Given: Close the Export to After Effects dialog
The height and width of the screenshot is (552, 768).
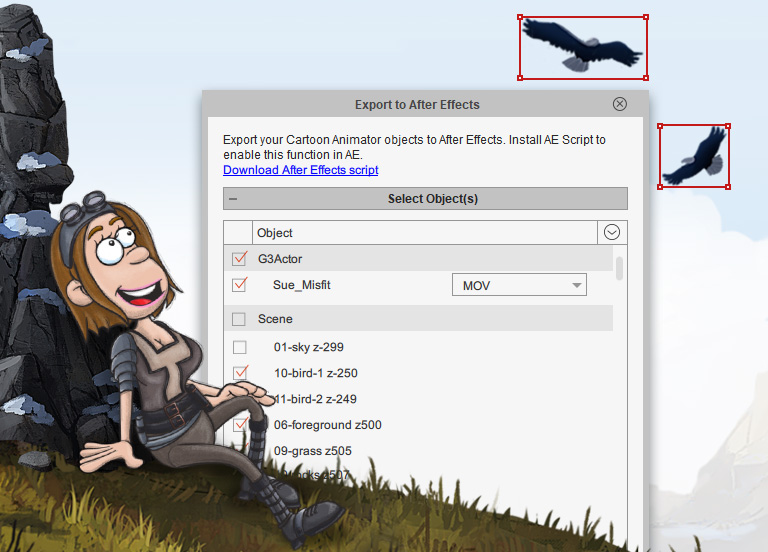Looking at the screenshot, I should point(620,104).
